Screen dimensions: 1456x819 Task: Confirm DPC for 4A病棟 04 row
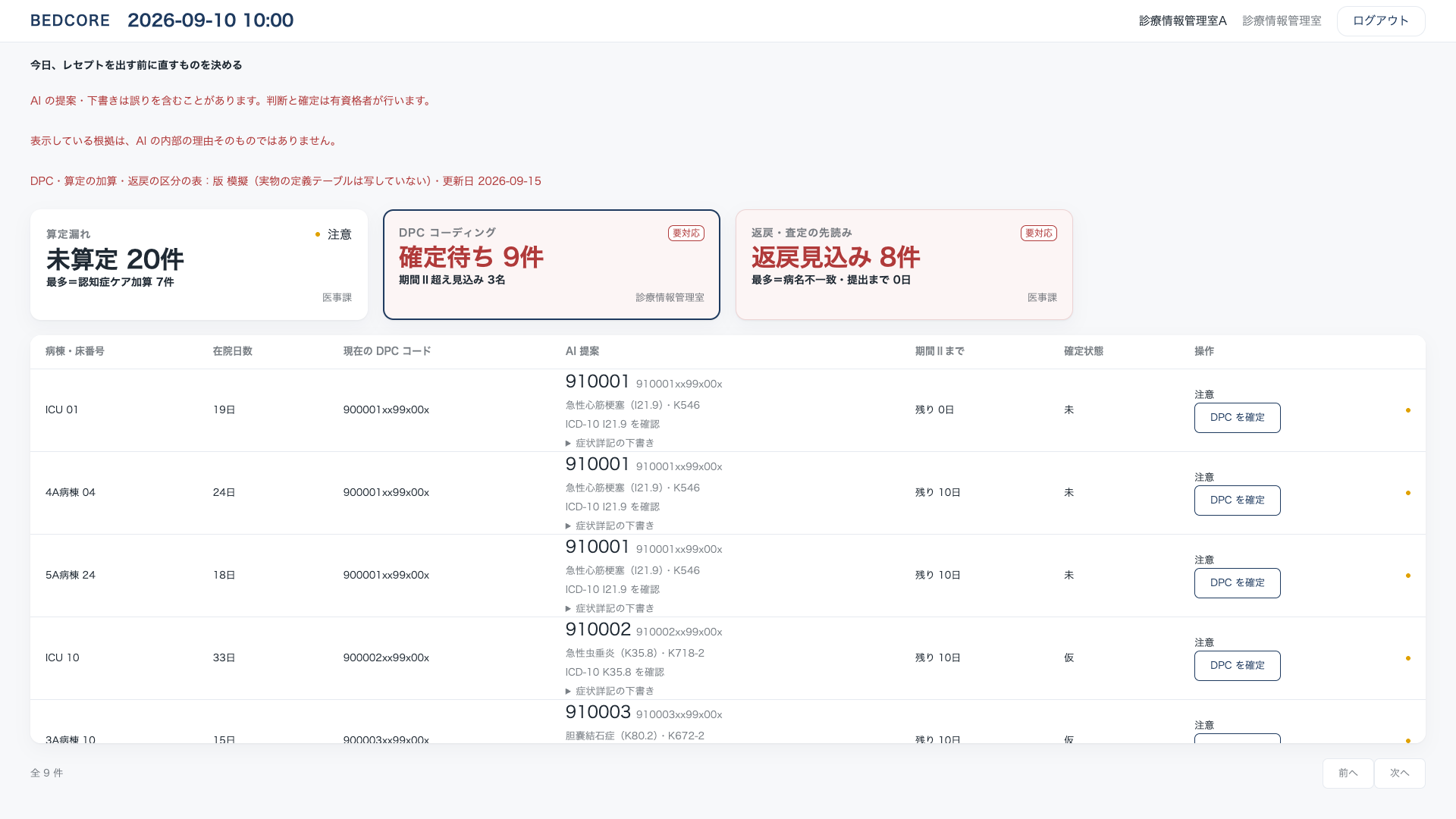pyautogui.click(x=1238, y=500)
